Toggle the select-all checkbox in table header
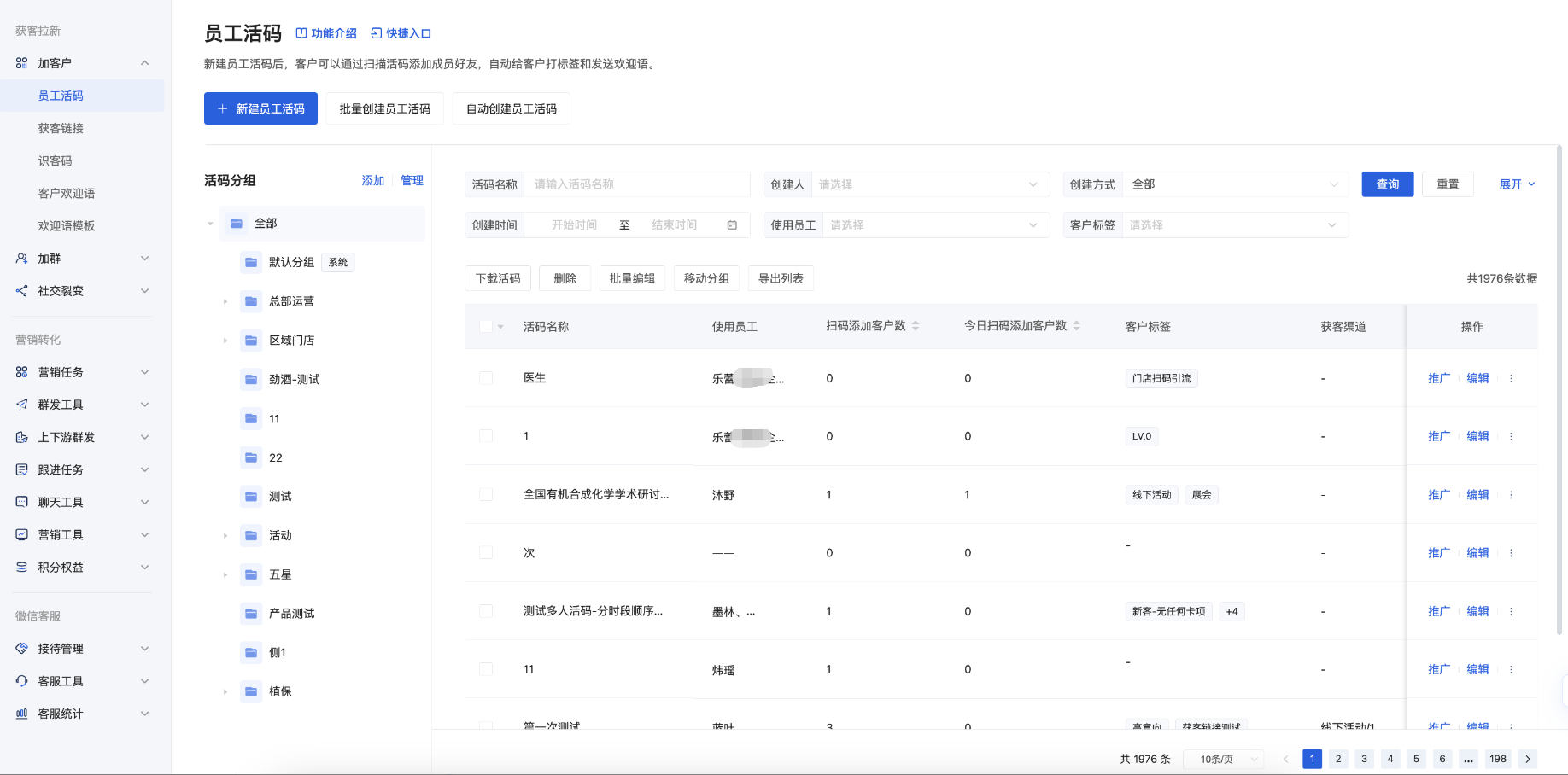This screenshot has width=1568, height=775. 486,326
